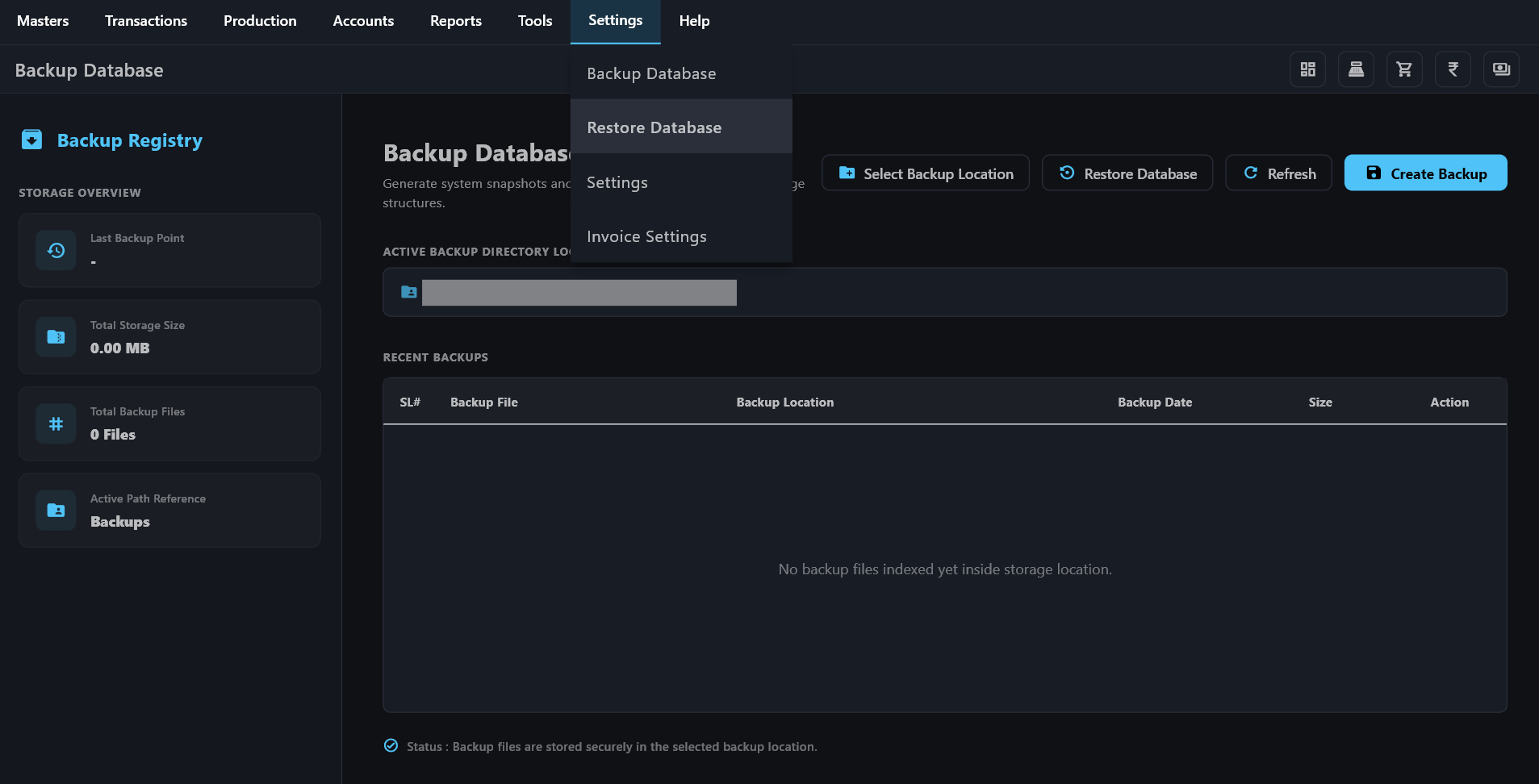This screenshot has height=784, width=1539.
Task: Choose Restore Database from the Settings dropdown
Action: pos(681,127)
